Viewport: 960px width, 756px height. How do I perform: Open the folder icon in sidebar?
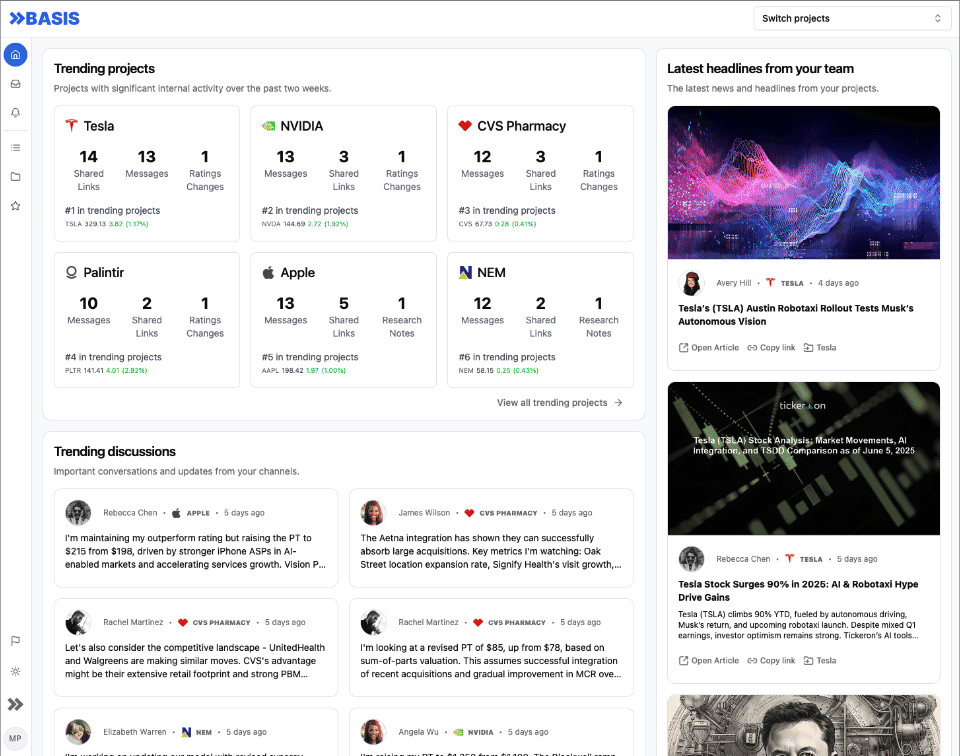tap(15, 177)
